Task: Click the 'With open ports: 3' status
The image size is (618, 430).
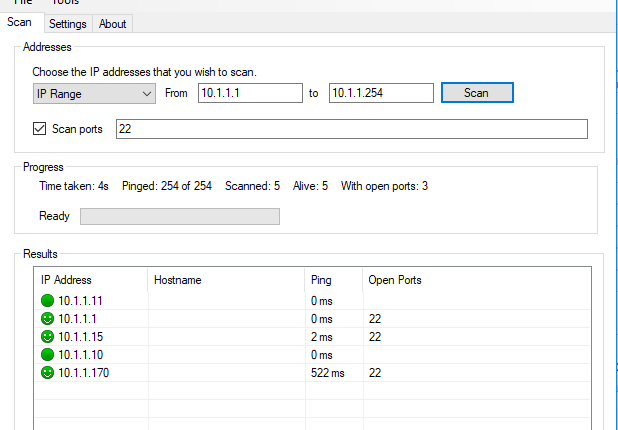Action: pyautogui.click(x=384, y=186)
